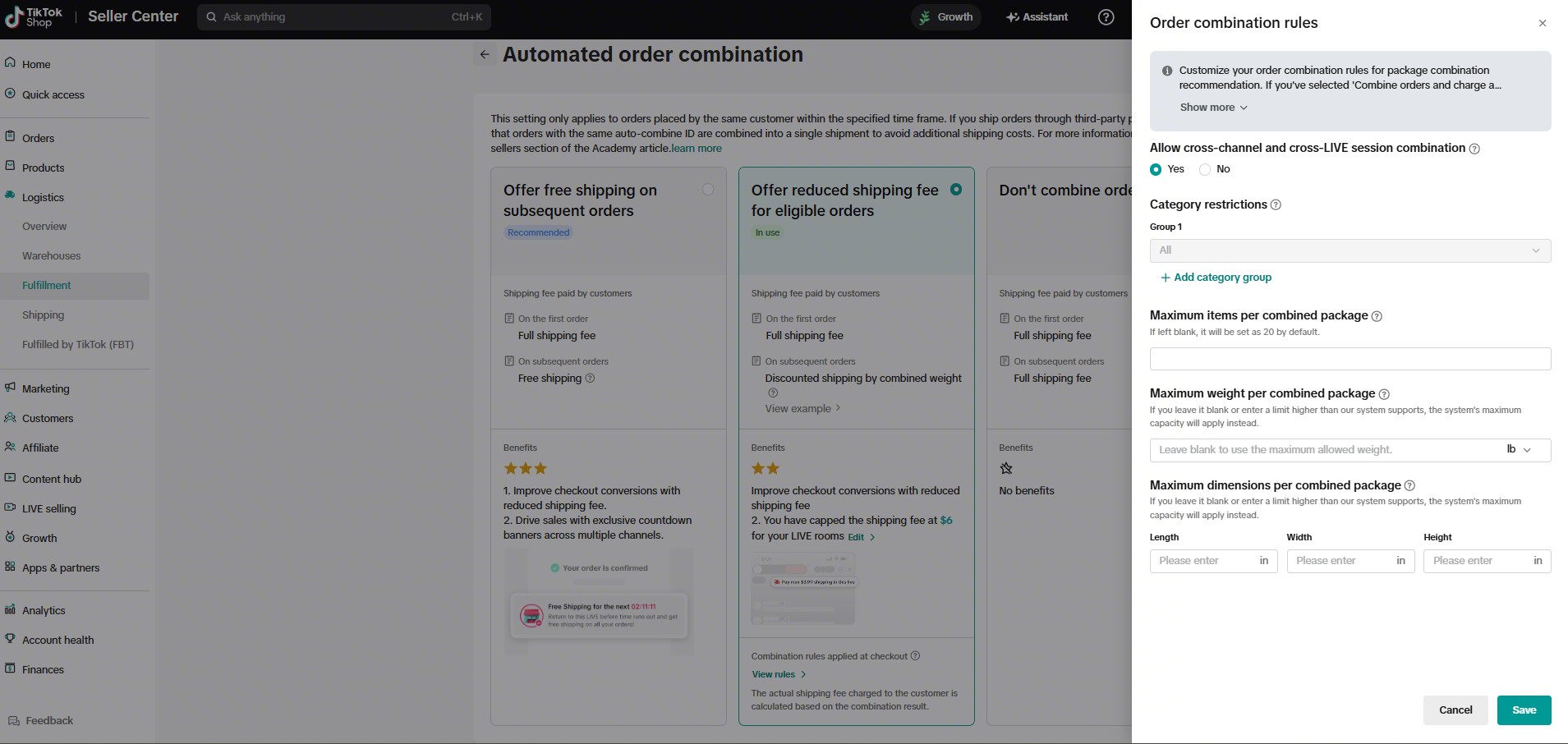Screen dimensions: 1568x744
Task: Open the lb weight unit dropdown
Action: pyautogui.click(x=1519, y=449)
